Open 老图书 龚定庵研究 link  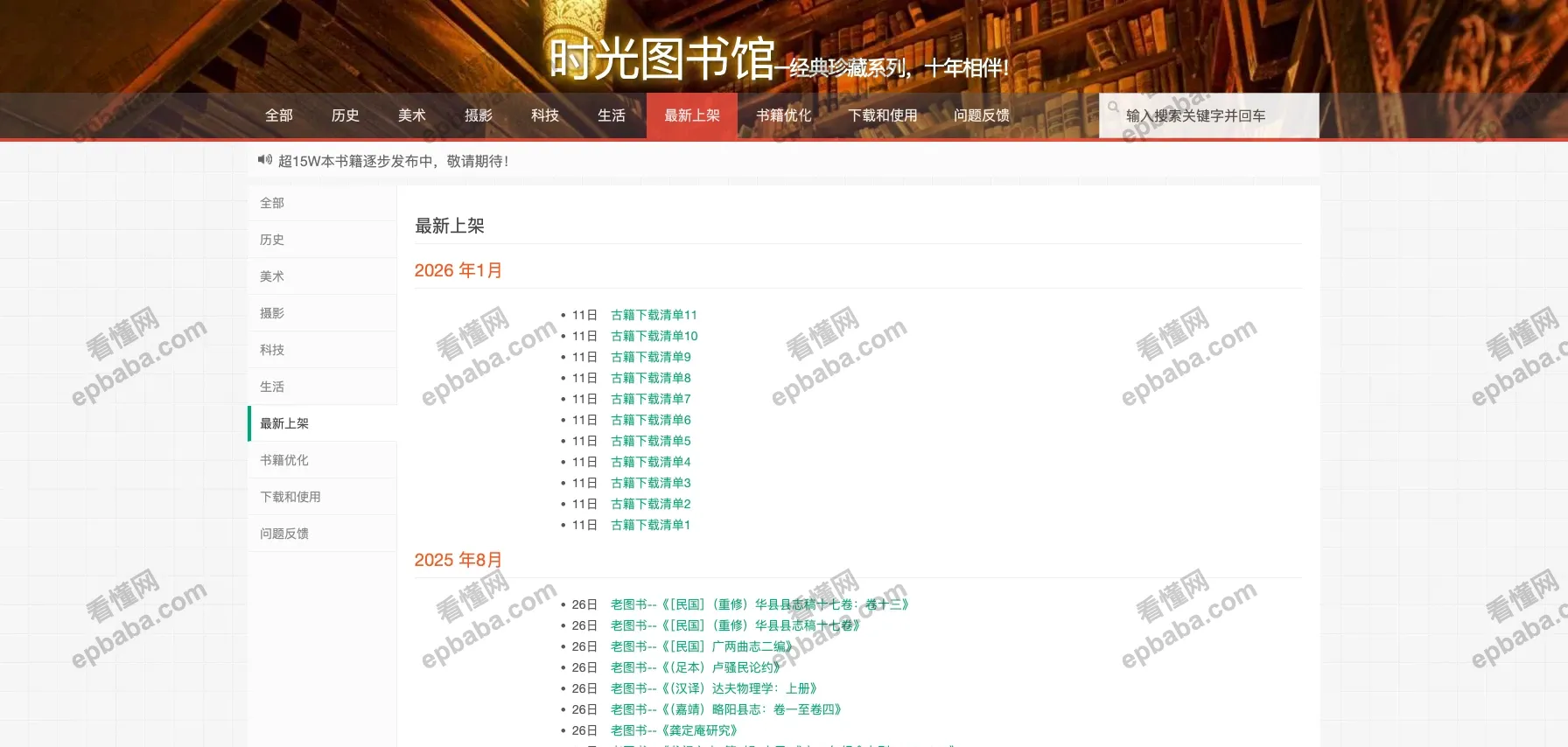point(675,730)
